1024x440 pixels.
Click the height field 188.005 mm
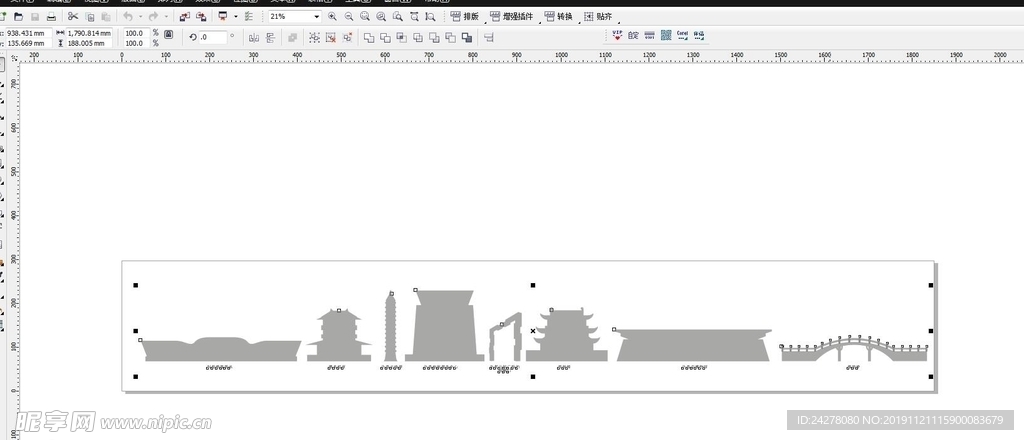(x=89, y=43)
